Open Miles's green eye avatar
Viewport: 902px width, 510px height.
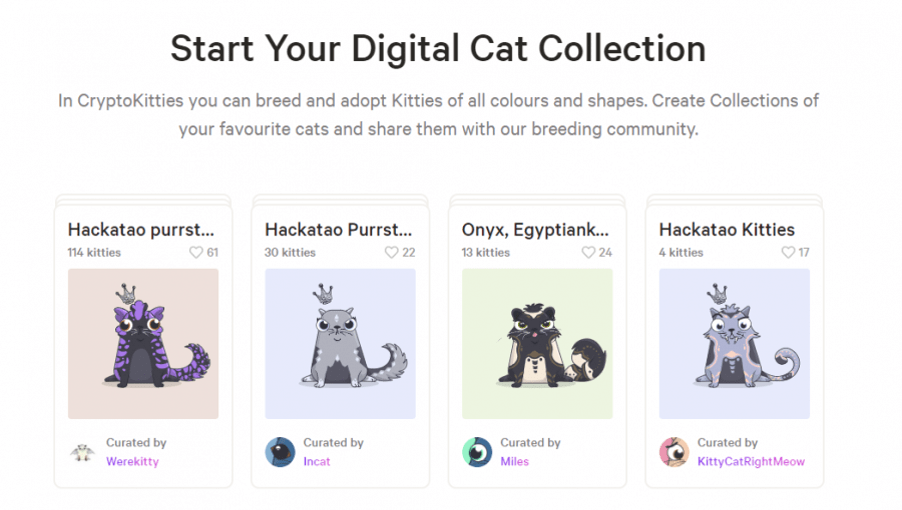point(477,452)
